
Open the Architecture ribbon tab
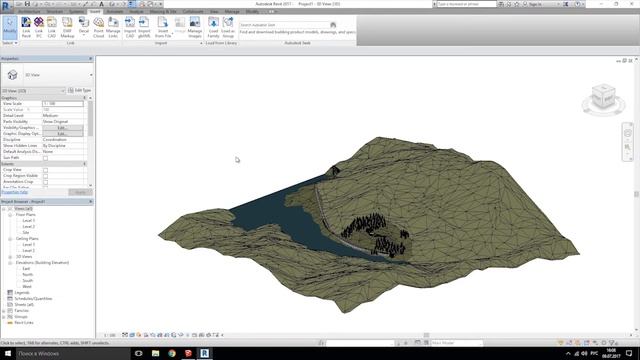(x=29, y=11)
